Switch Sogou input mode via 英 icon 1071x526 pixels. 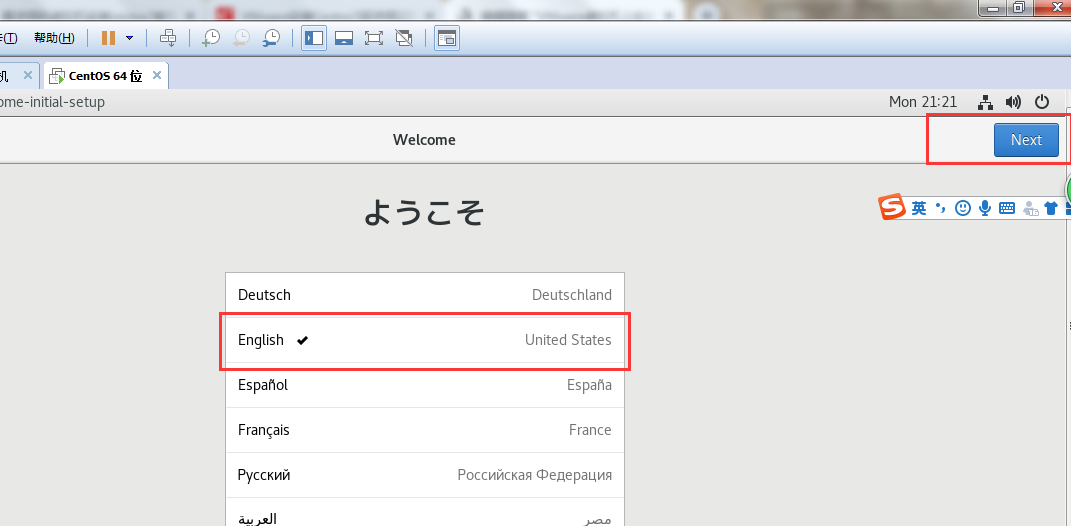[x=919, y=208]
